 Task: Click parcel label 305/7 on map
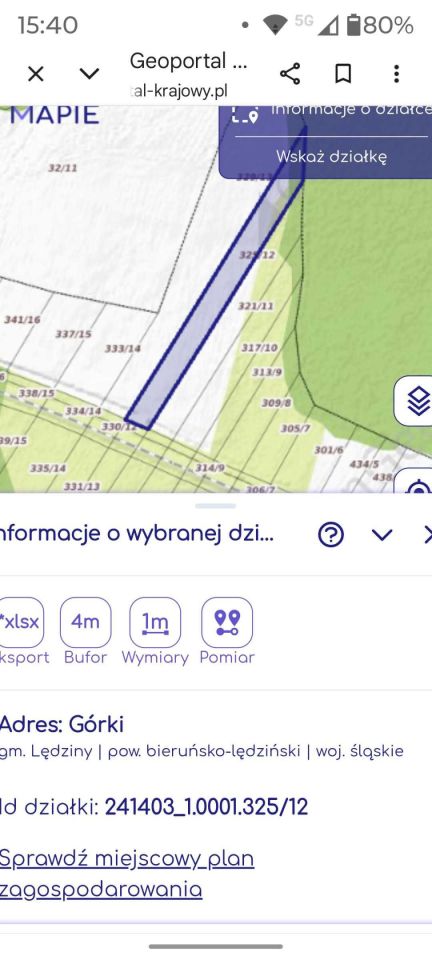pos(296,429)
